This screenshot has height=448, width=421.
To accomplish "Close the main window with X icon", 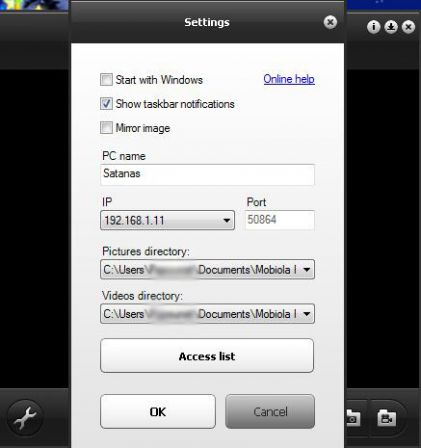I will click(408, 27).
